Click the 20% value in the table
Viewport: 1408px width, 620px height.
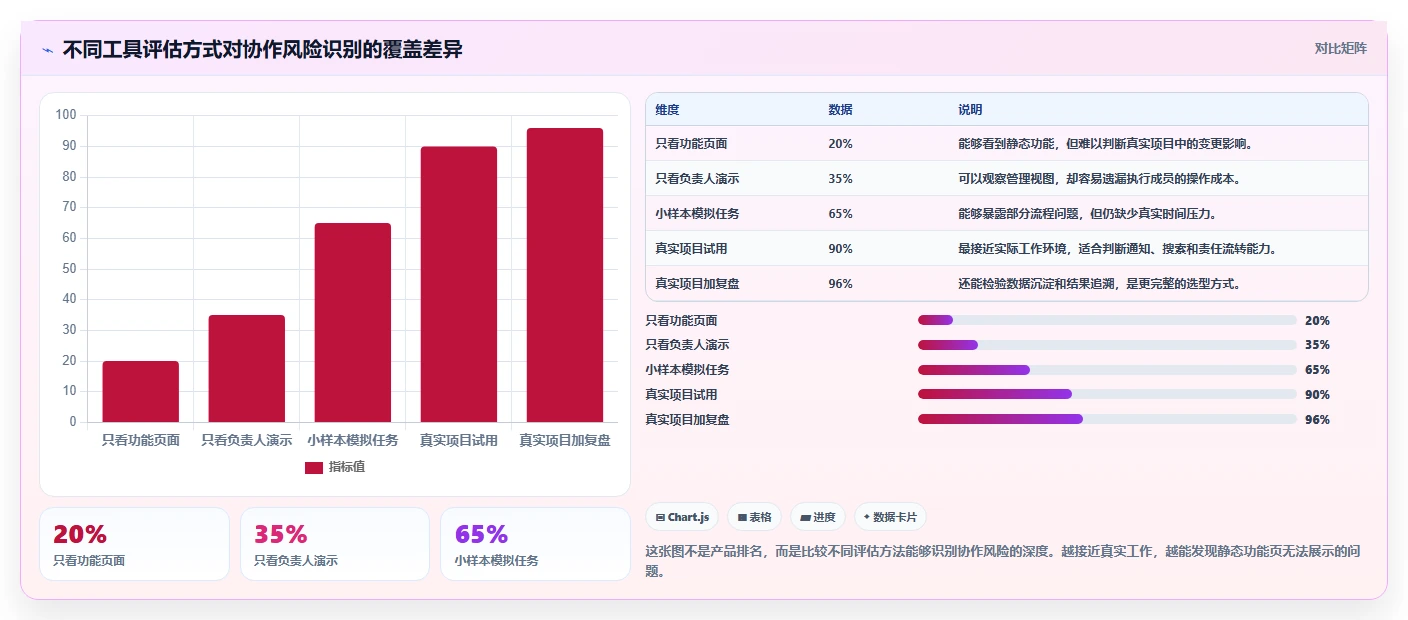[x=840, y=144]
